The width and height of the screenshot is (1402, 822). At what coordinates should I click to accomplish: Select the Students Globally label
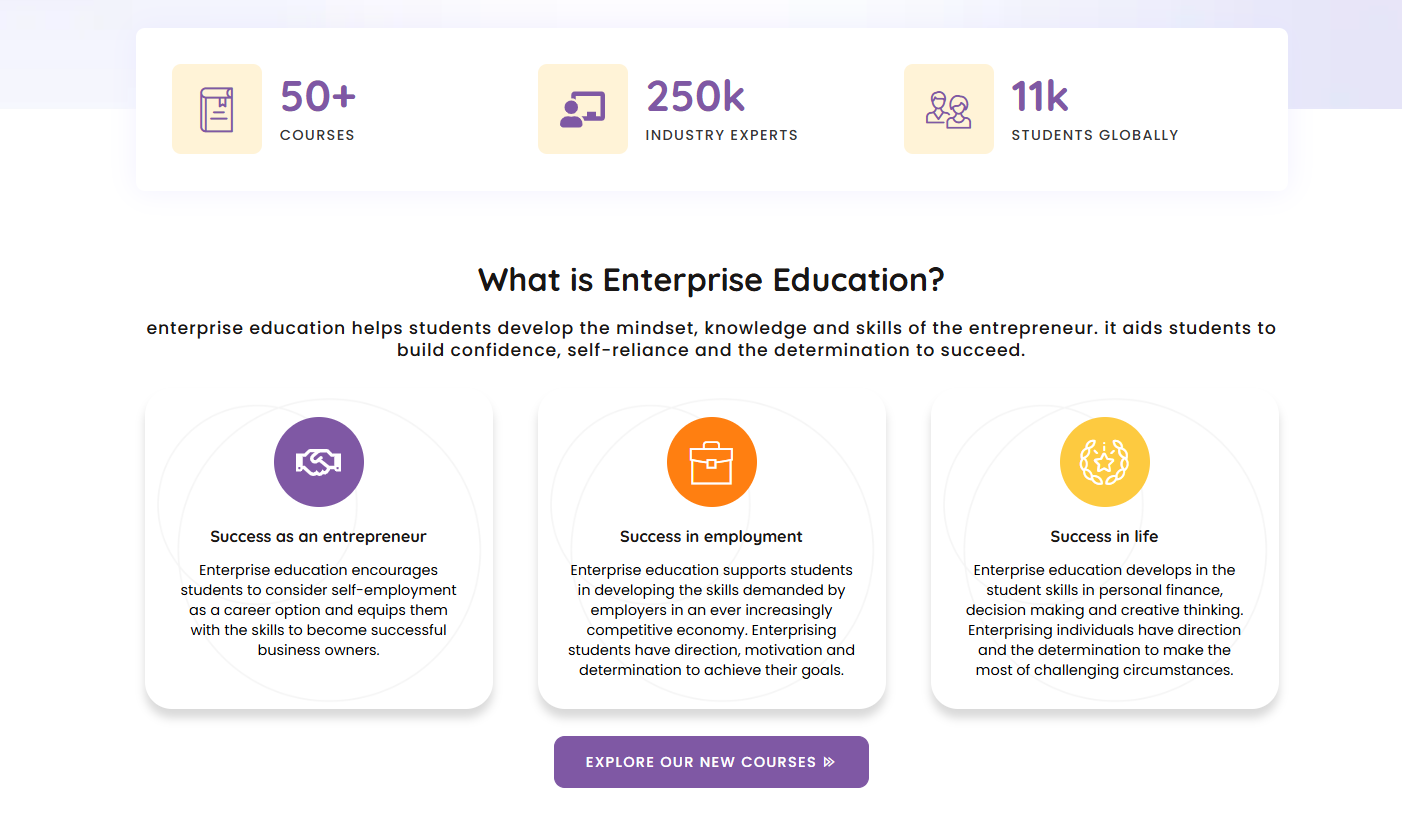click(1095, 135)
